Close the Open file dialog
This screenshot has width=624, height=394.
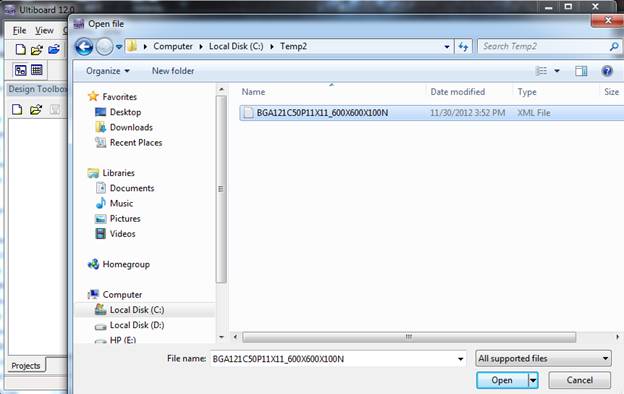[608, 20]
